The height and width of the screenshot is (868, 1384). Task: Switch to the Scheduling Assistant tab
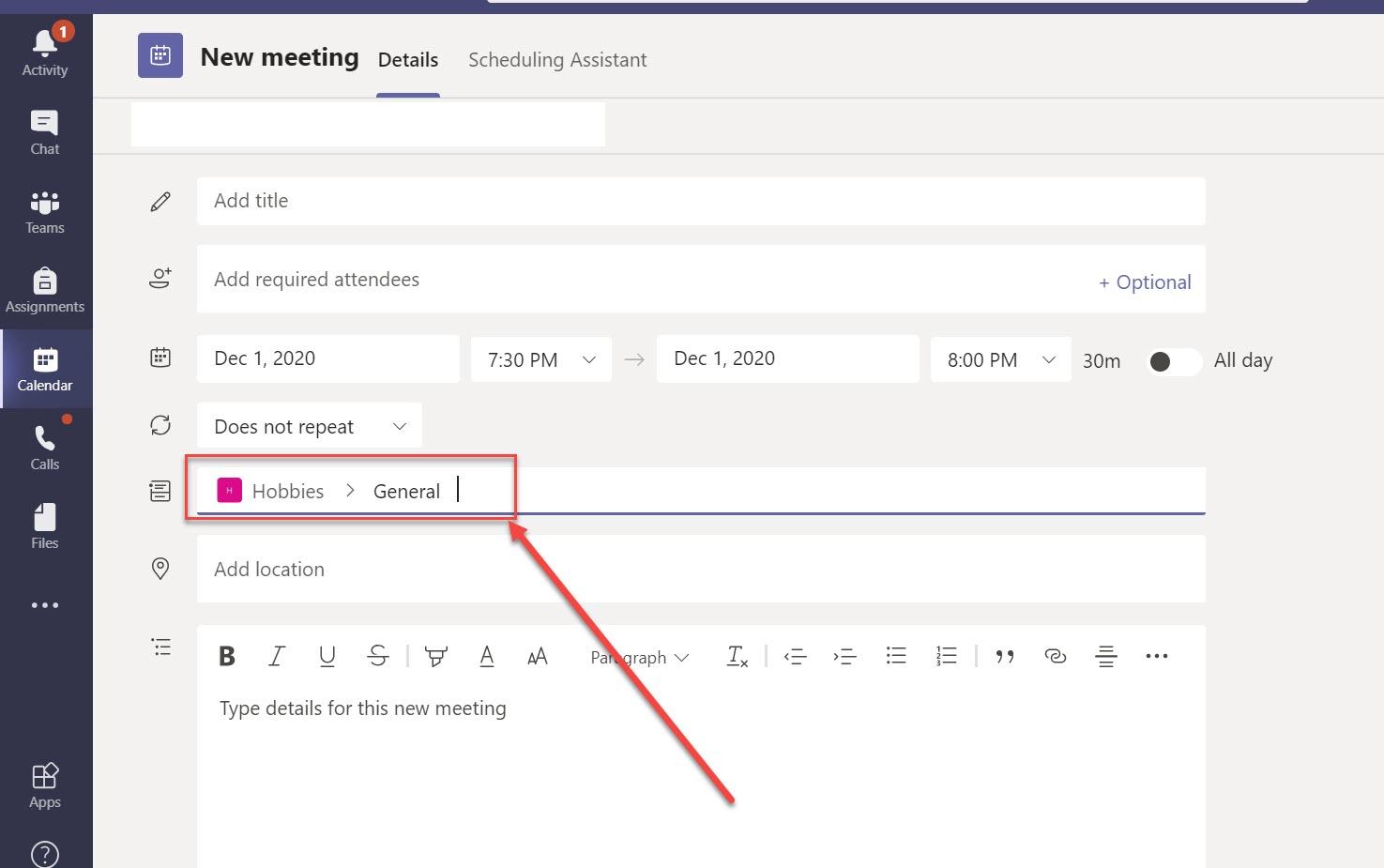pyautogui.click(x=557, y=60)
